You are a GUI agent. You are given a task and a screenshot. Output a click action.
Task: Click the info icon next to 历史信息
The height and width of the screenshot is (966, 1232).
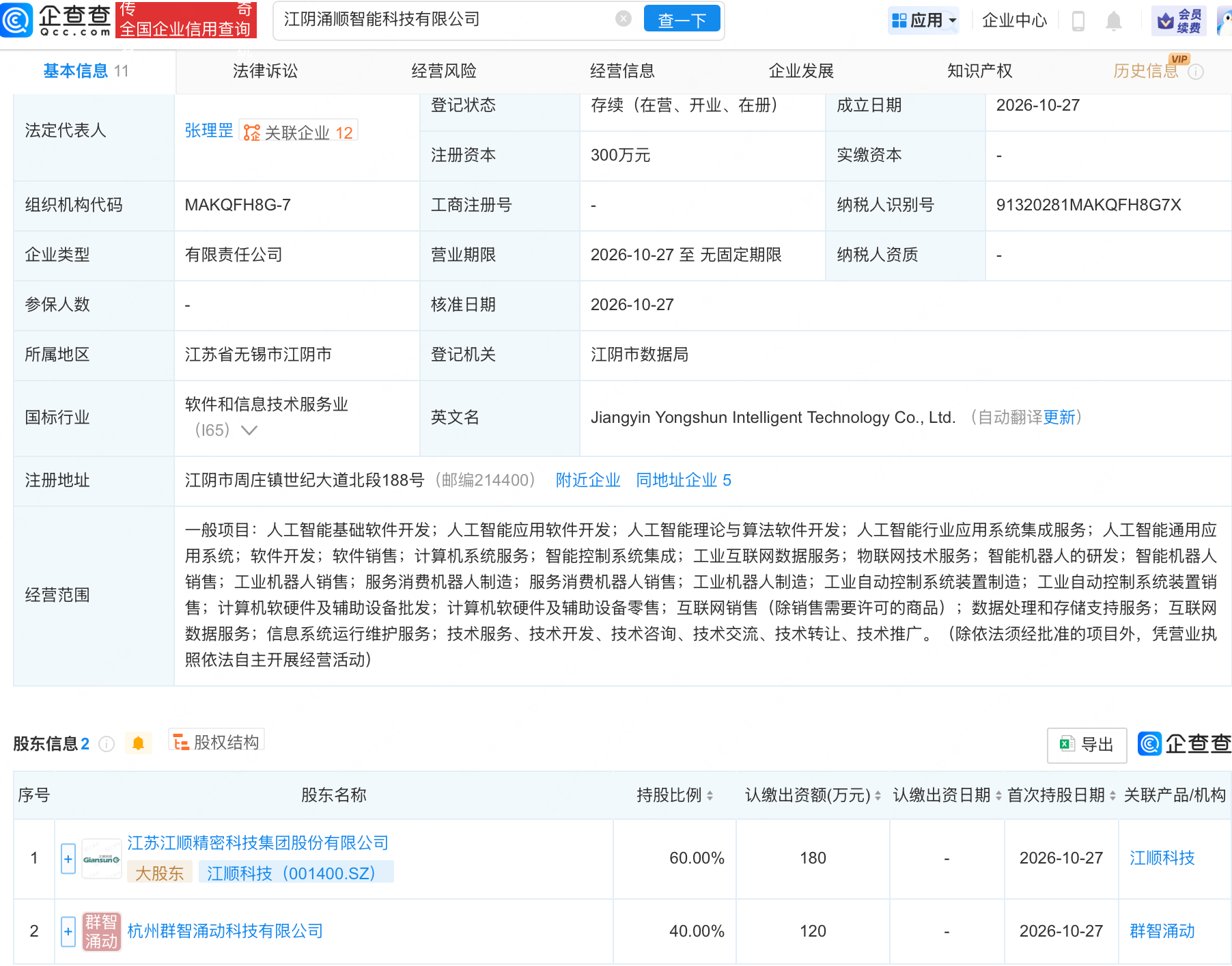1196,72
